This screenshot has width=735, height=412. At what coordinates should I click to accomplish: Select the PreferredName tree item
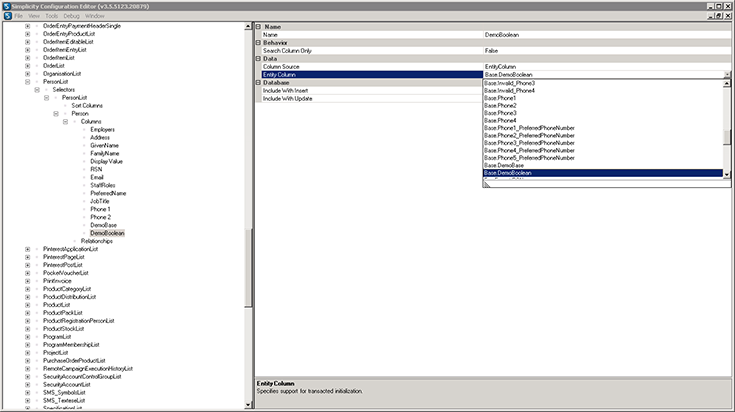click(108, 193)
